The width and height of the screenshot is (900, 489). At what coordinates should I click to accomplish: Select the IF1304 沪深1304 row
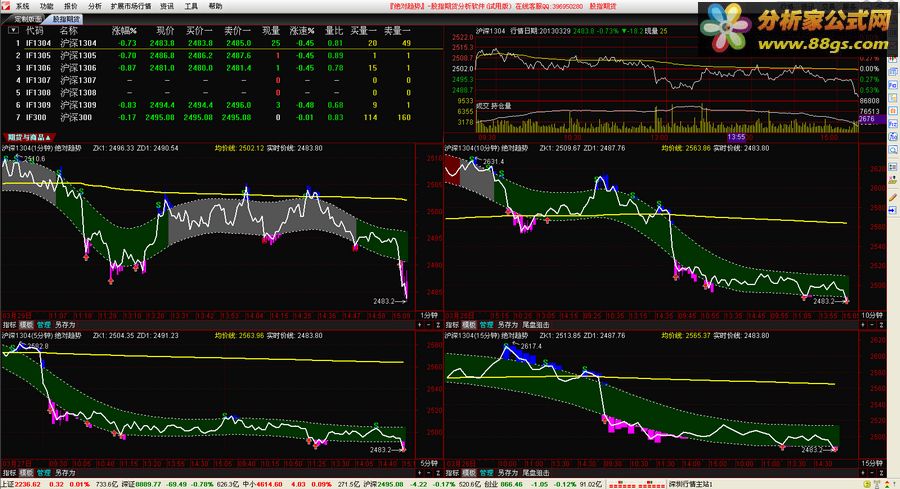click(222, 43)
